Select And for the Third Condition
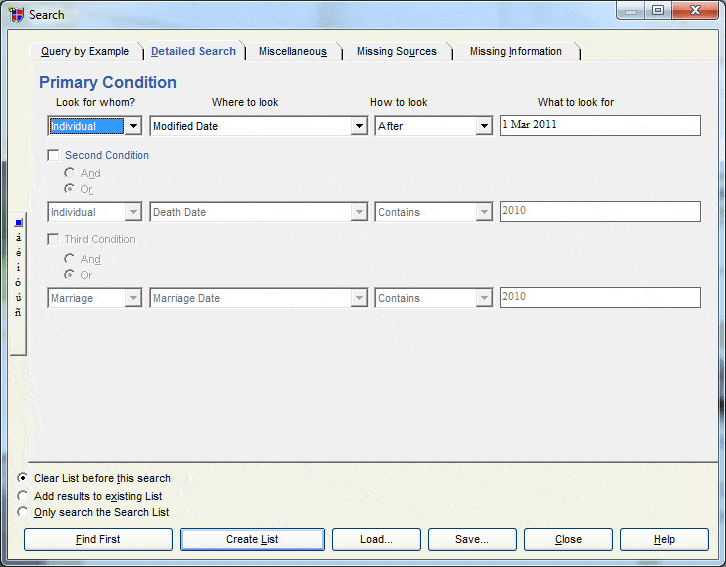Viewport: 726px width, 567px height. tap(69, 259)
